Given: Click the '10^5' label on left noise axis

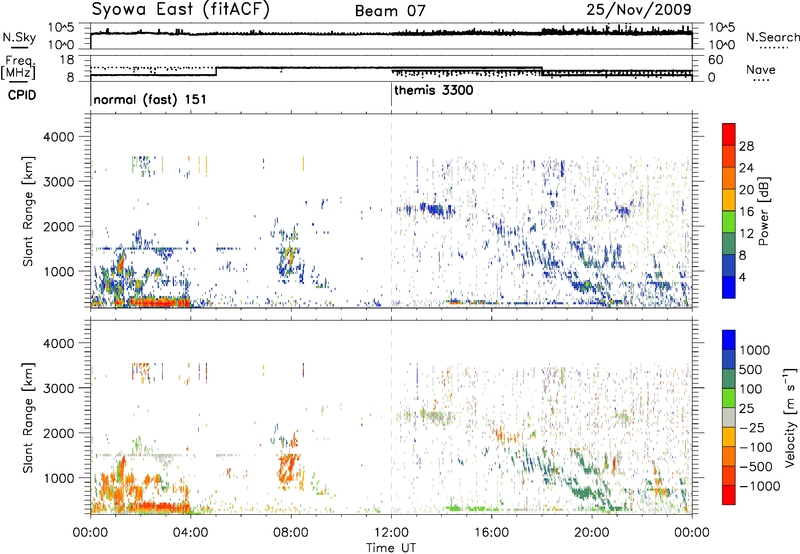Looking at the screenshot, I should pos(61,27).
